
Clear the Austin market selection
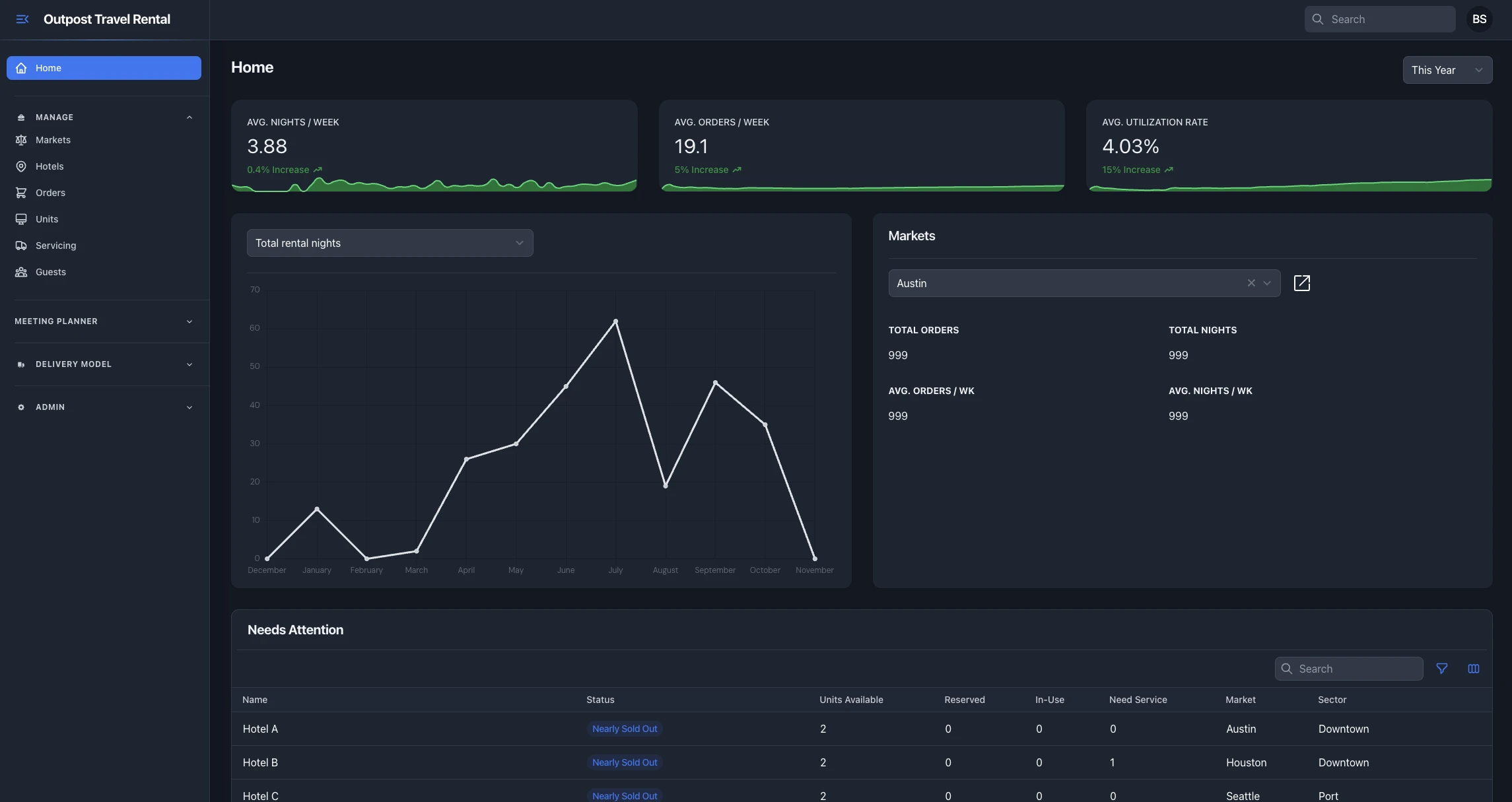(x=1251, y=283)
